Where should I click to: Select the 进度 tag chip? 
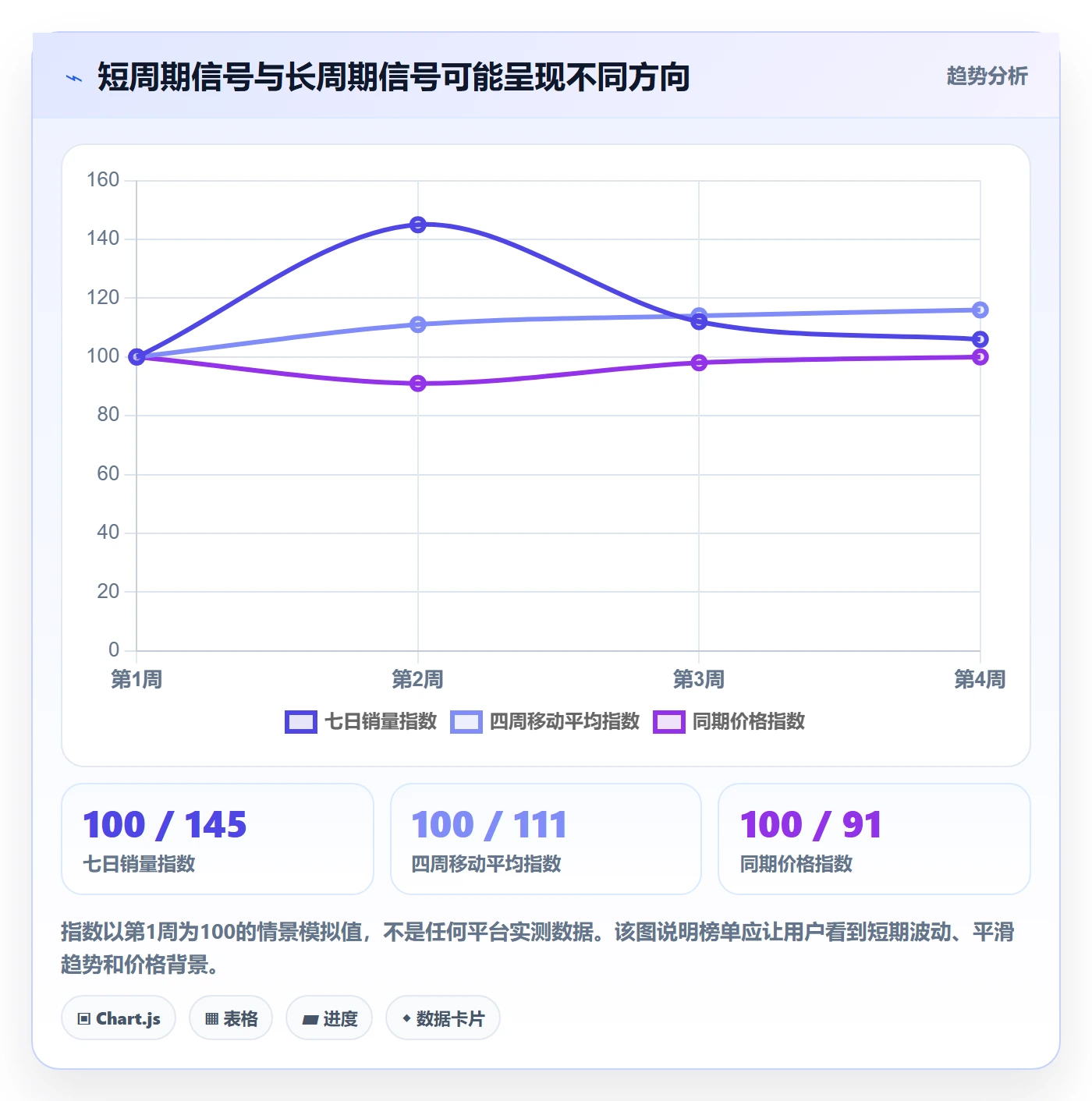tap(329, 1018)
